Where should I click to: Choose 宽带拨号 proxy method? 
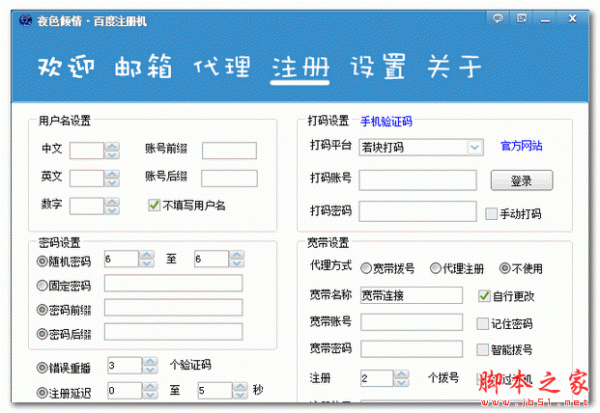click(366, 268)
